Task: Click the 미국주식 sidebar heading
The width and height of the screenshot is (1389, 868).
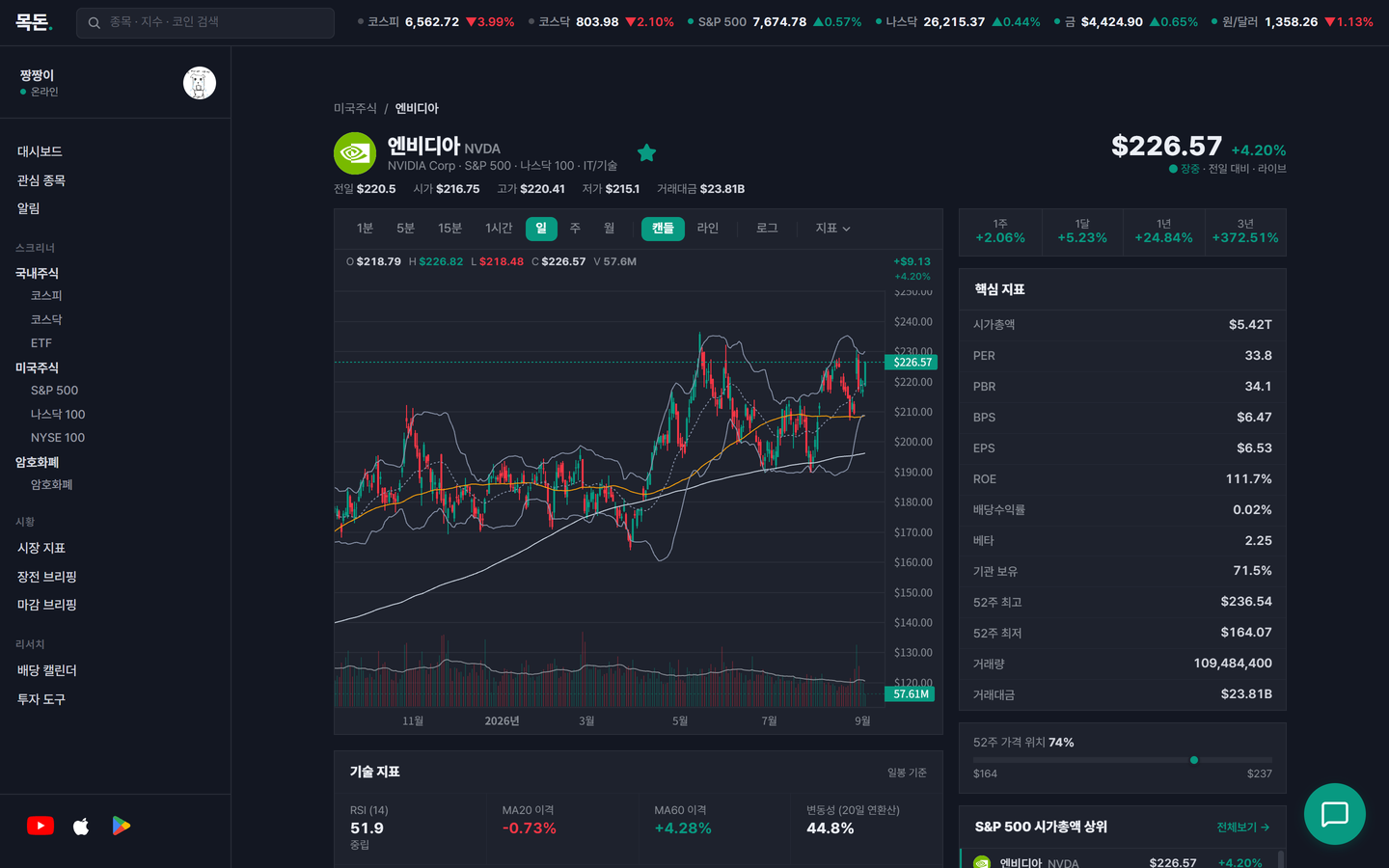Action: tap(38, 367)
